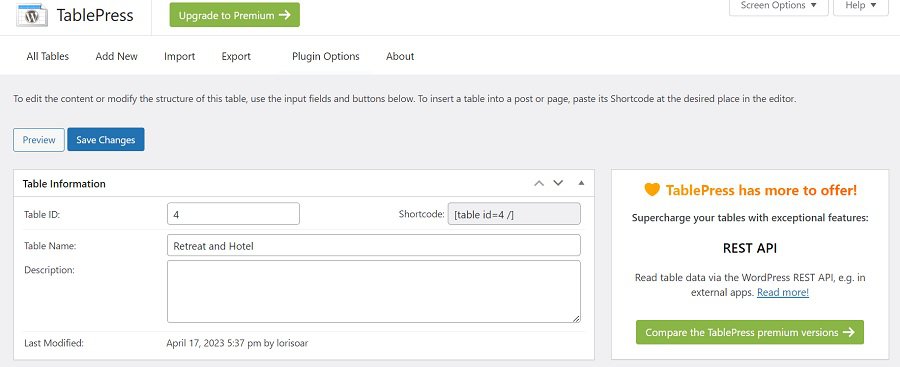Switch to the Import tab
This screenshot has width=900, height=367.
pos(180,56)
